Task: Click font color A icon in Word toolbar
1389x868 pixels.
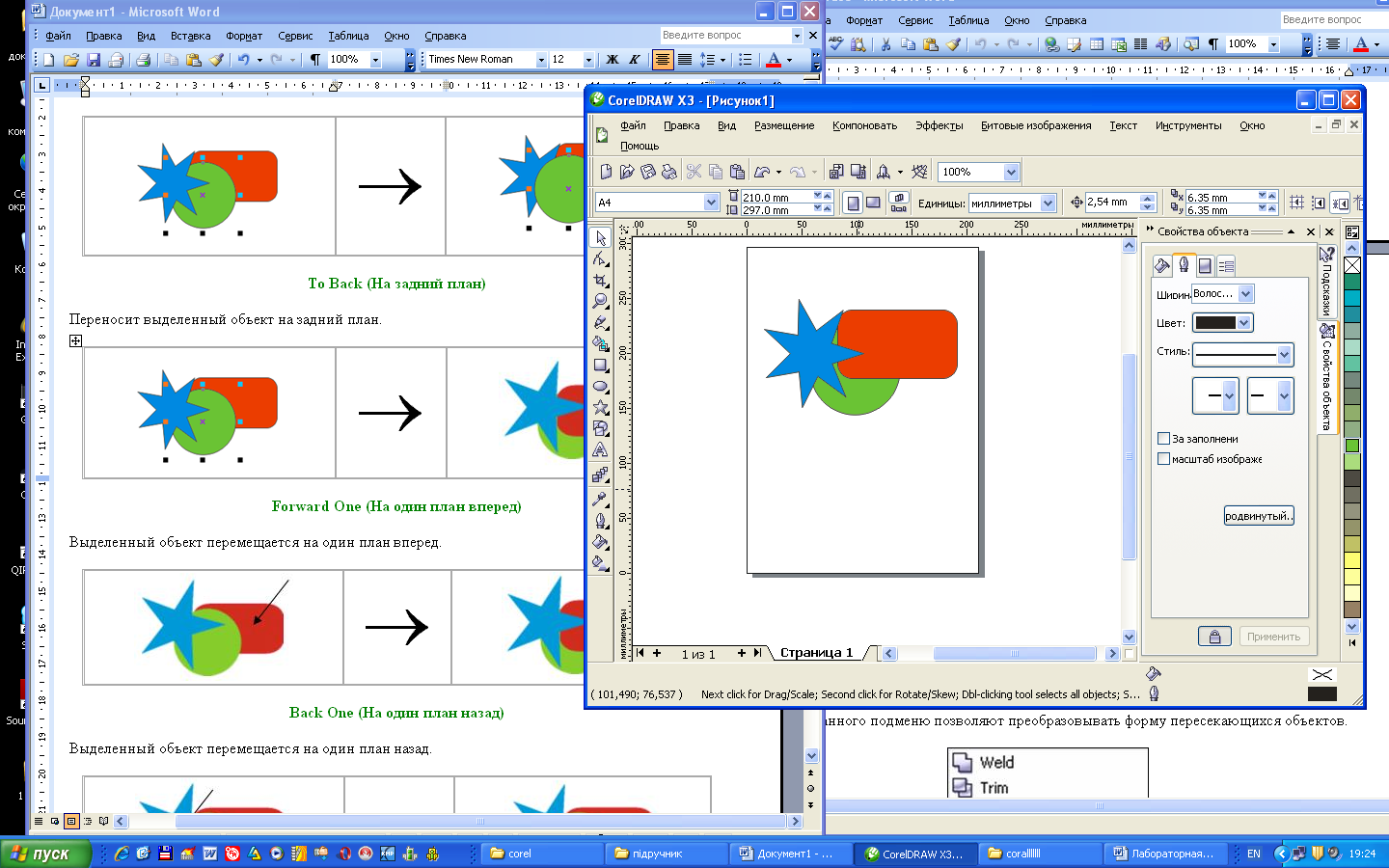Action: point(774,60)
